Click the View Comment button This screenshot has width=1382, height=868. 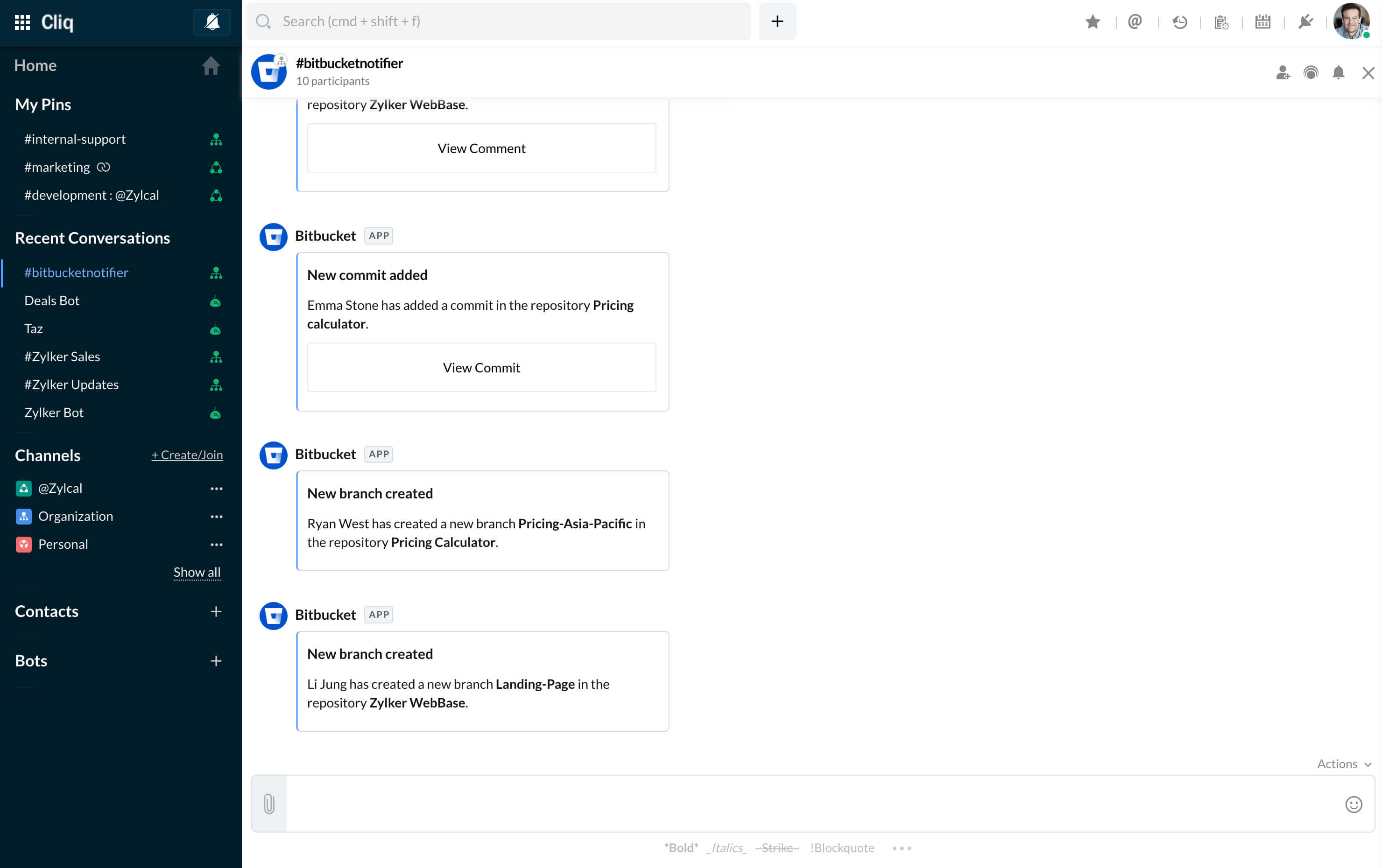[x=481, y=148]
